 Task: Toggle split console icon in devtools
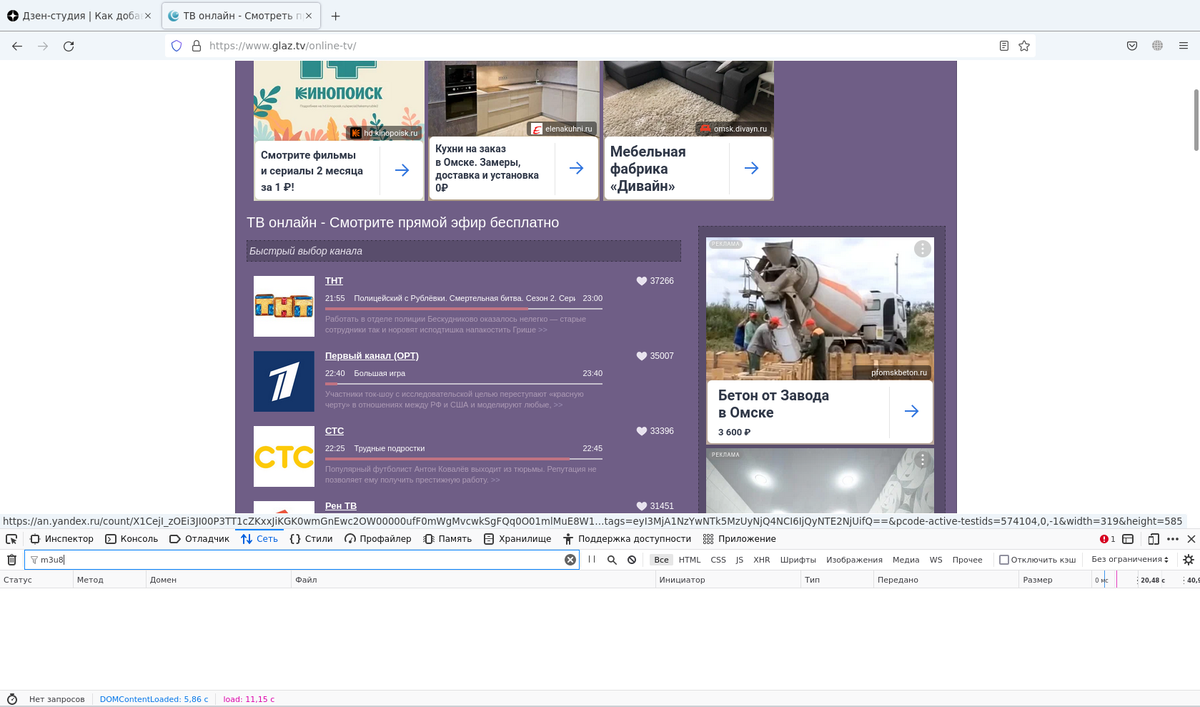[x=1128, y=539]
